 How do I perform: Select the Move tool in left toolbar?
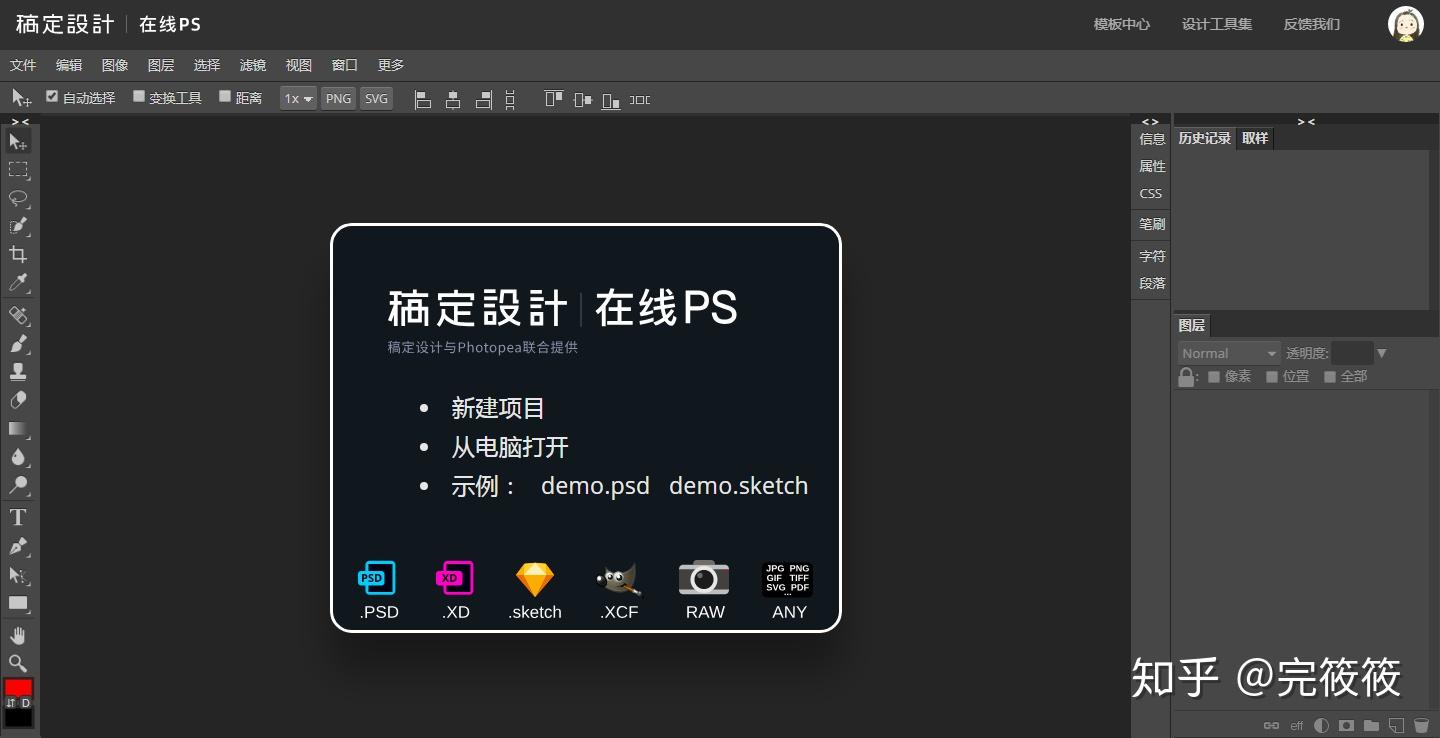pos(18,142)
